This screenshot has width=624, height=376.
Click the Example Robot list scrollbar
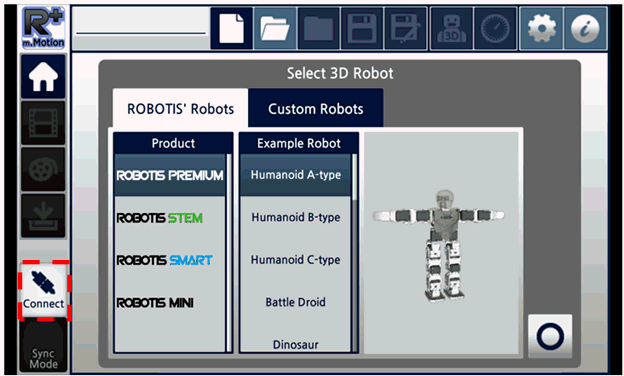(355, 253)
